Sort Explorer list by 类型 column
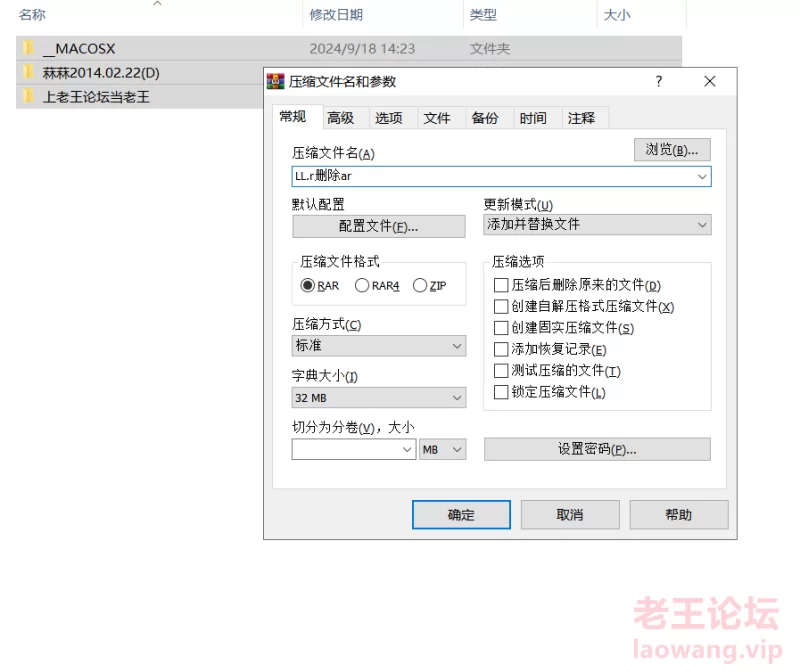This screenshot has width=800, height=672. coord(483,15)
